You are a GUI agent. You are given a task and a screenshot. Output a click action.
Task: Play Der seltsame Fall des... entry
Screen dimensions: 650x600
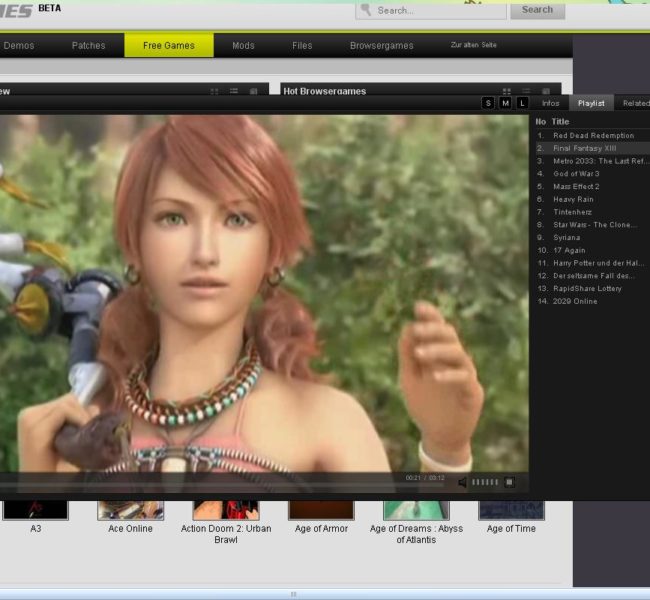[593, 276]
